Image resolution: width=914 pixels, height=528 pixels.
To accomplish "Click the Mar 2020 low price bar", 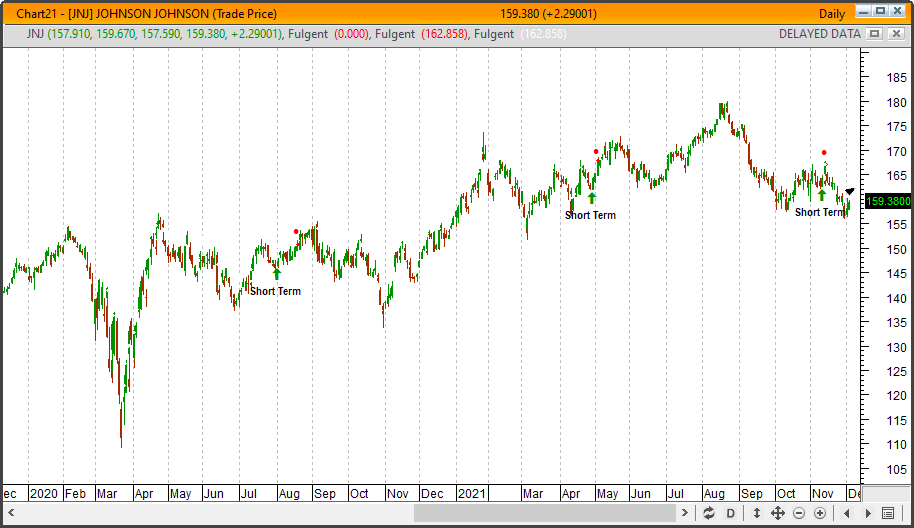I will (121, 425).
